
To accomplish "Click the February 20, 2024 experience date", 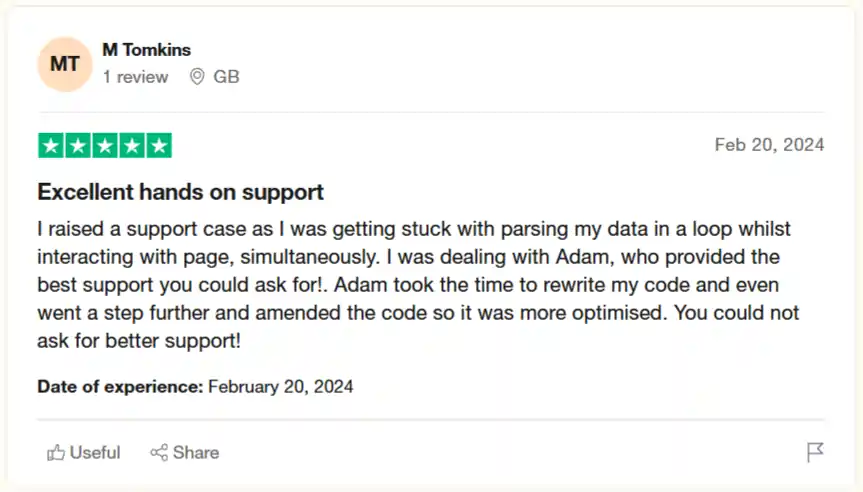I will click(280, 386).
